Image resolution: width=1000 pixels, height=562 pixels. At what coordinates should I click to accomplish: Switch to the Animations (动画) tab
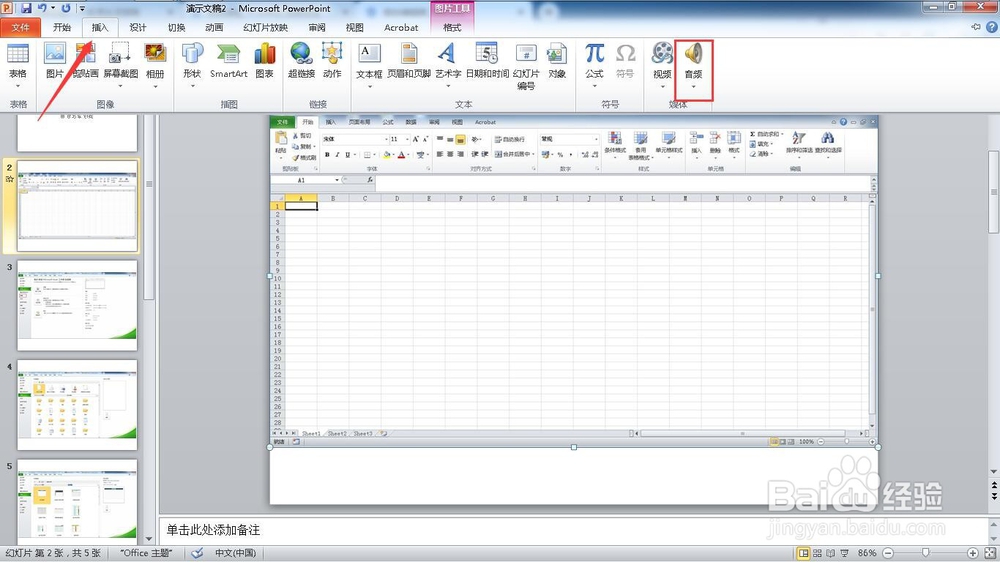(x=214, y=27)
